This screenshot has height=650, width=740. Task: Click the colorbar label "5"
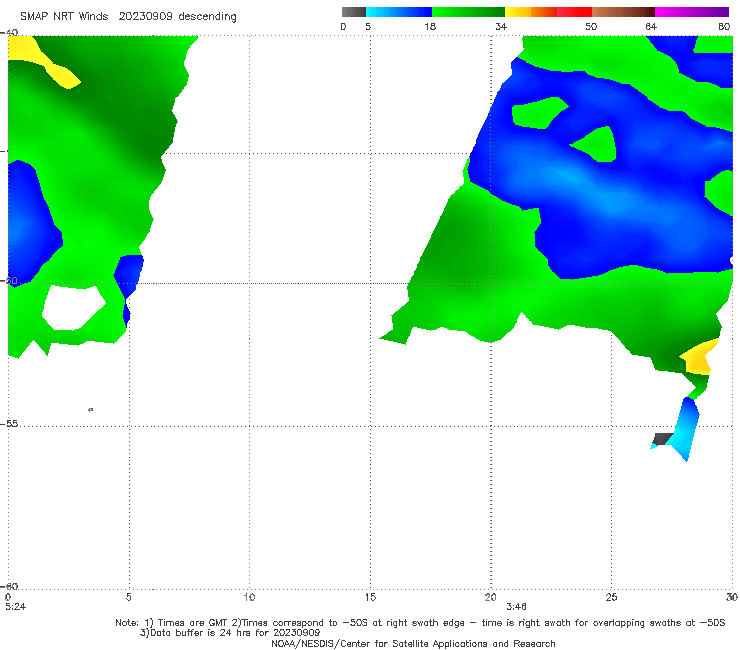coord(368,26)
